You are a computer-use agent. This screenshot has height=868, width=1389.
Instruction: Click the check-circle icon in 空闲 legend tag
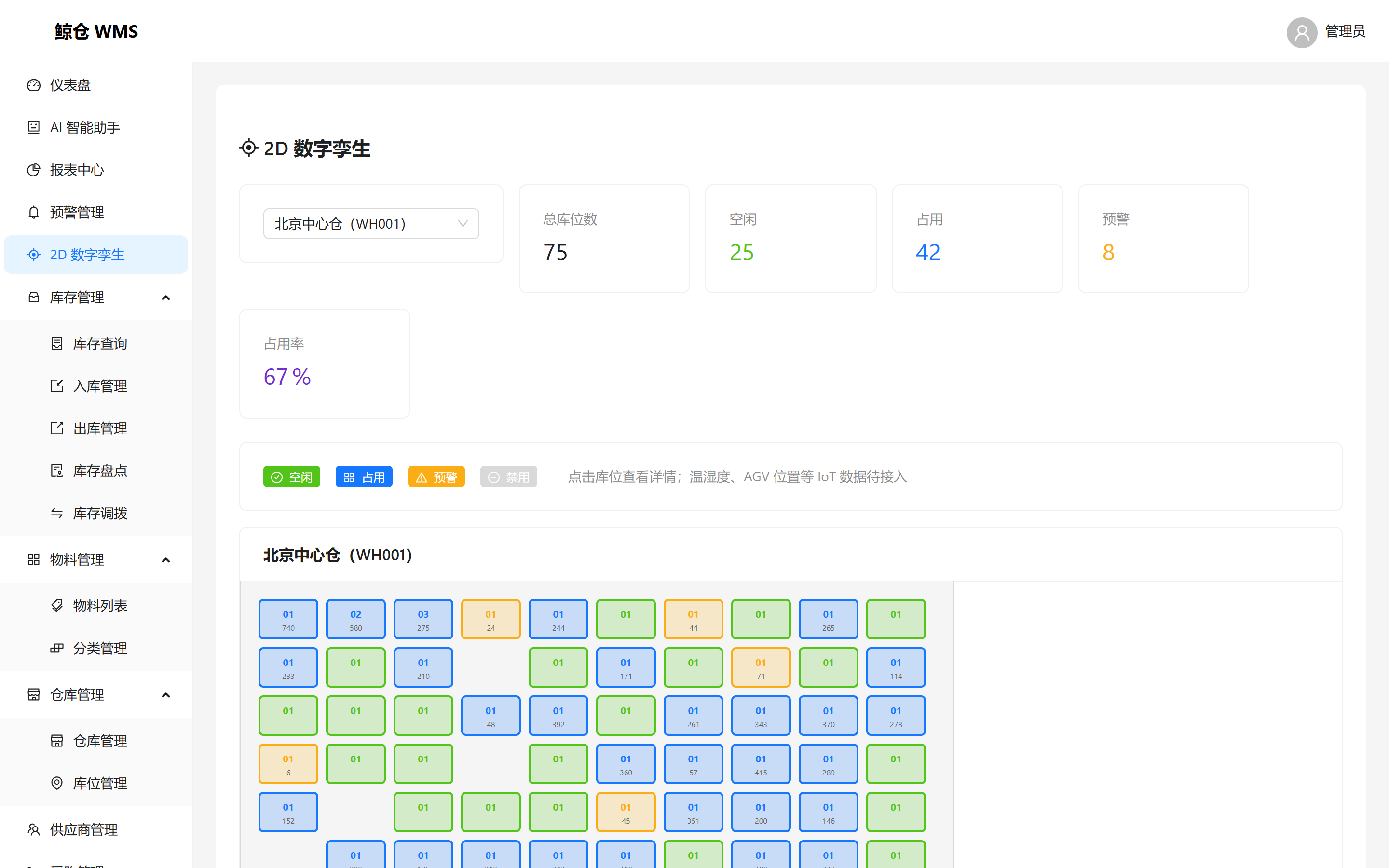click(277, 477)
